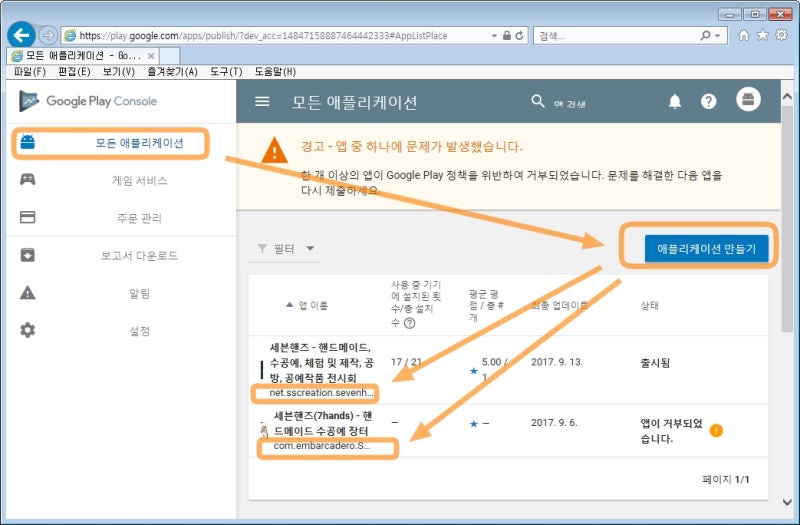Click the 5.00 rating star cell
The width and height of the screenshot is (800, 525).
tap(488, 369)
